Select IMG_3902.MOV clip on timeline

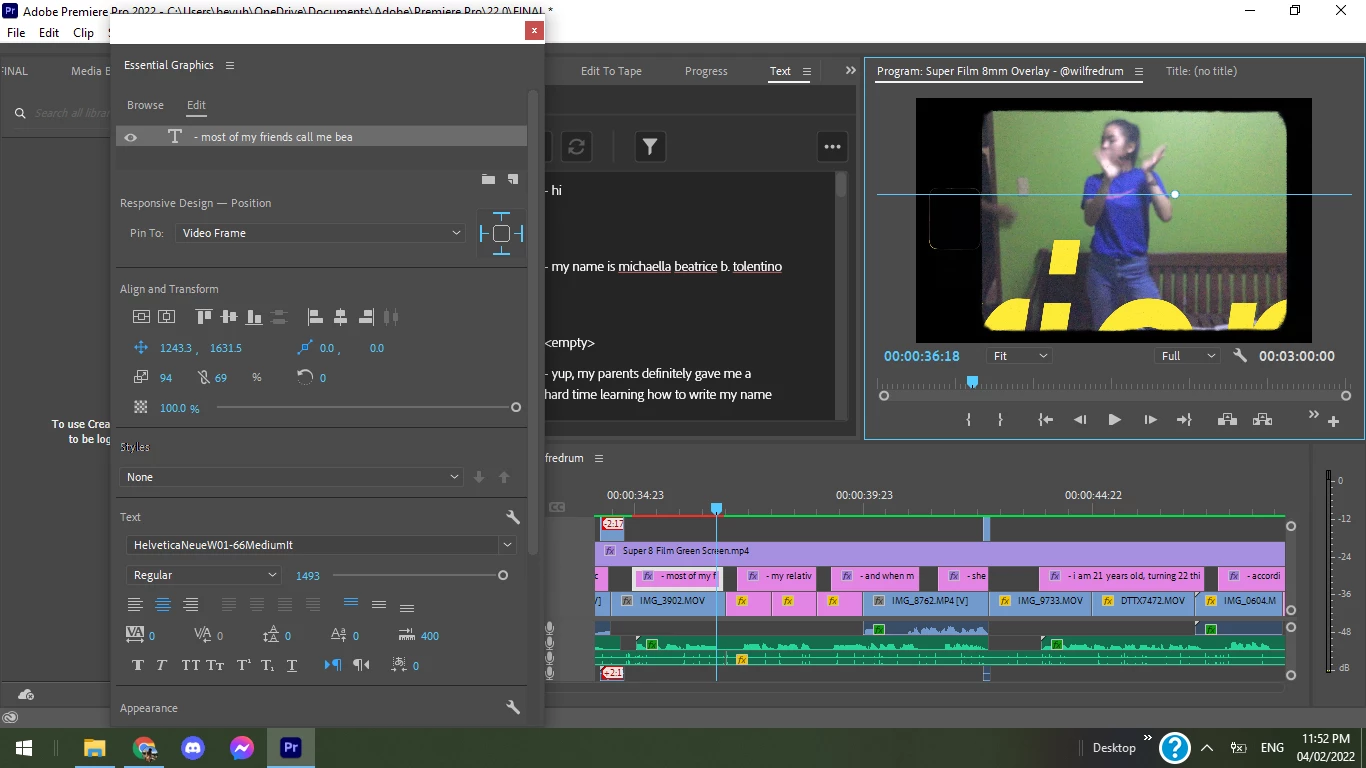coord(667,601)
